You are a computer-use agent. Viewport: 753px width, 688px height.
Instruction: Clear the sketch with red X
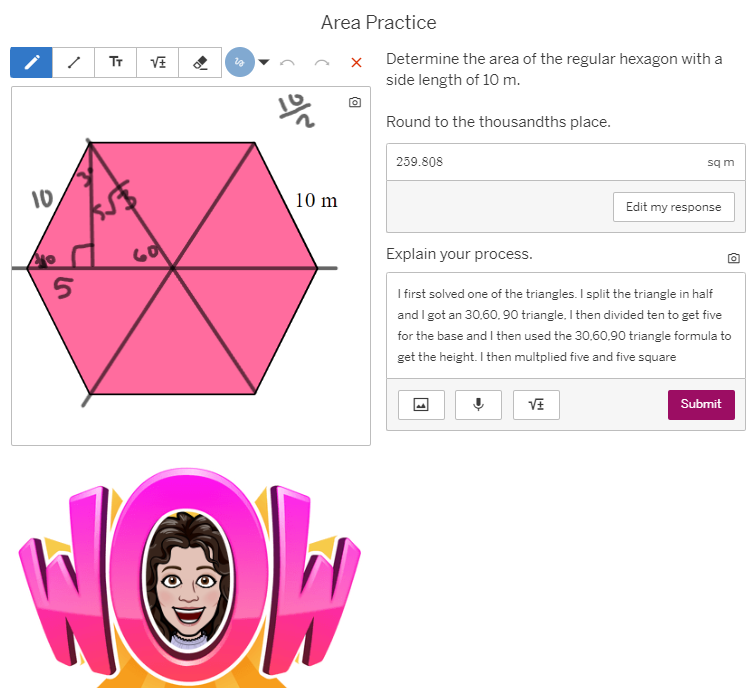[356, 62]
